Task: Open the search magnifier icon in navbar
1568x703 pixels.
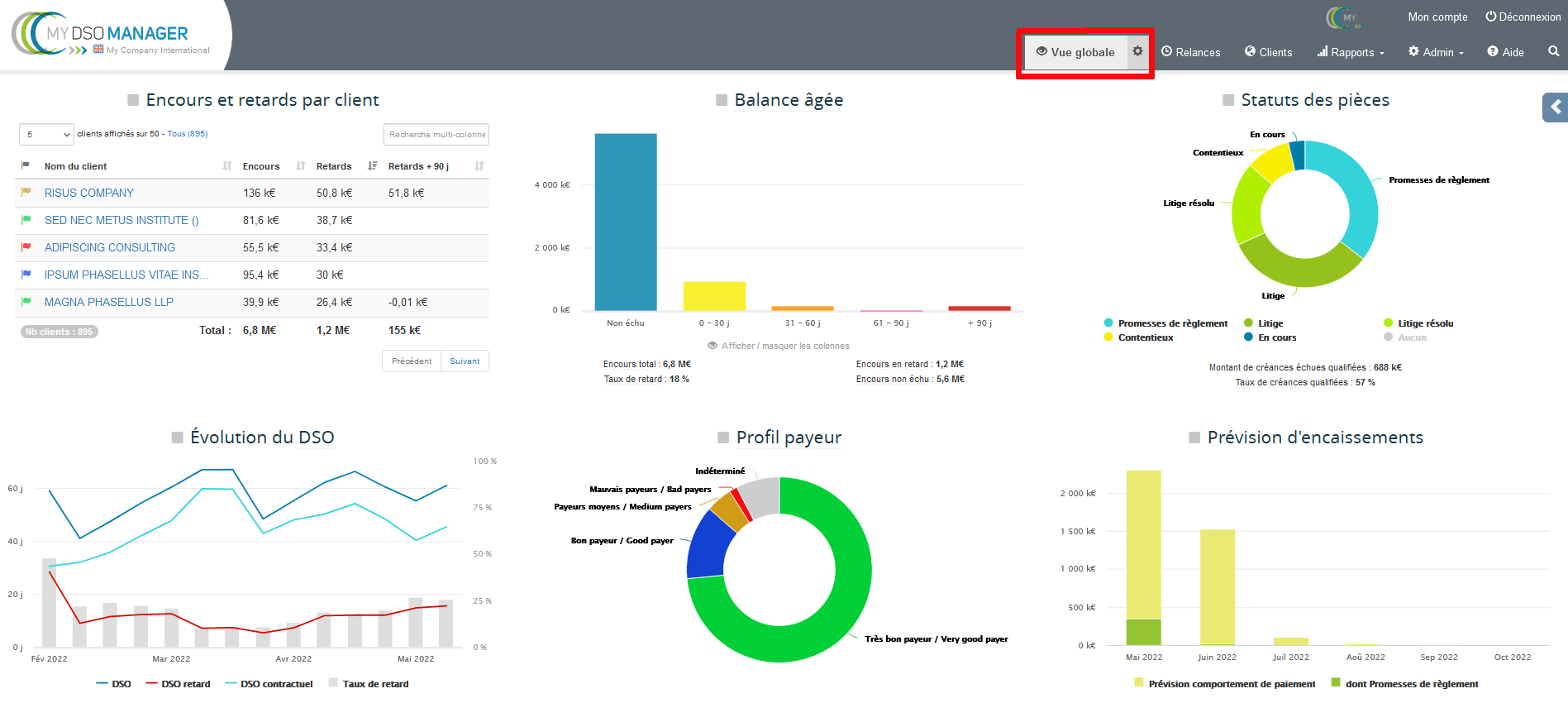Action: [x=1553, y=51]
